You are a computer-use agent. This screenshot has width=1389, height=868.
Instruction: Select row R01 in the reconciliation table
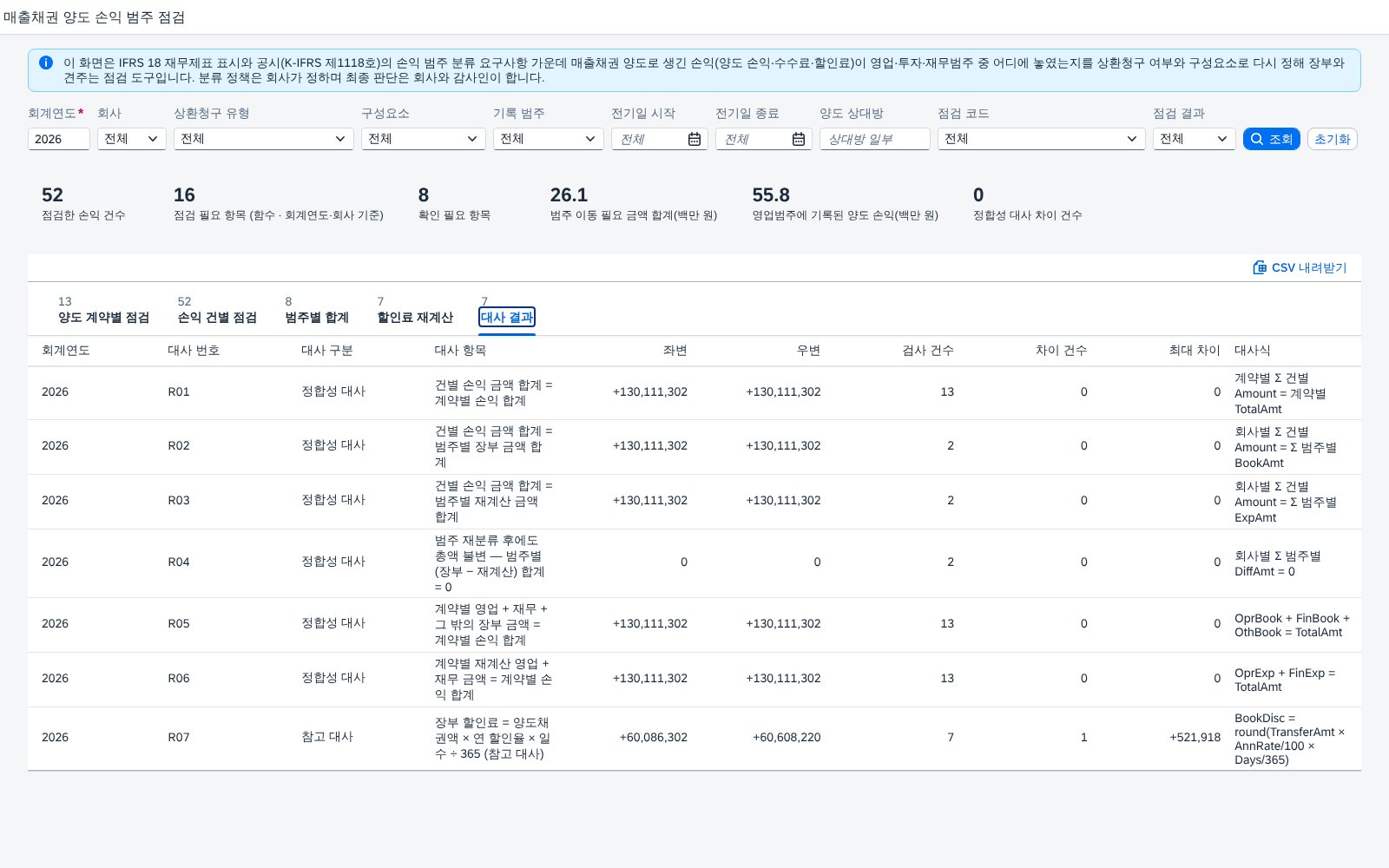pos(694,392)
